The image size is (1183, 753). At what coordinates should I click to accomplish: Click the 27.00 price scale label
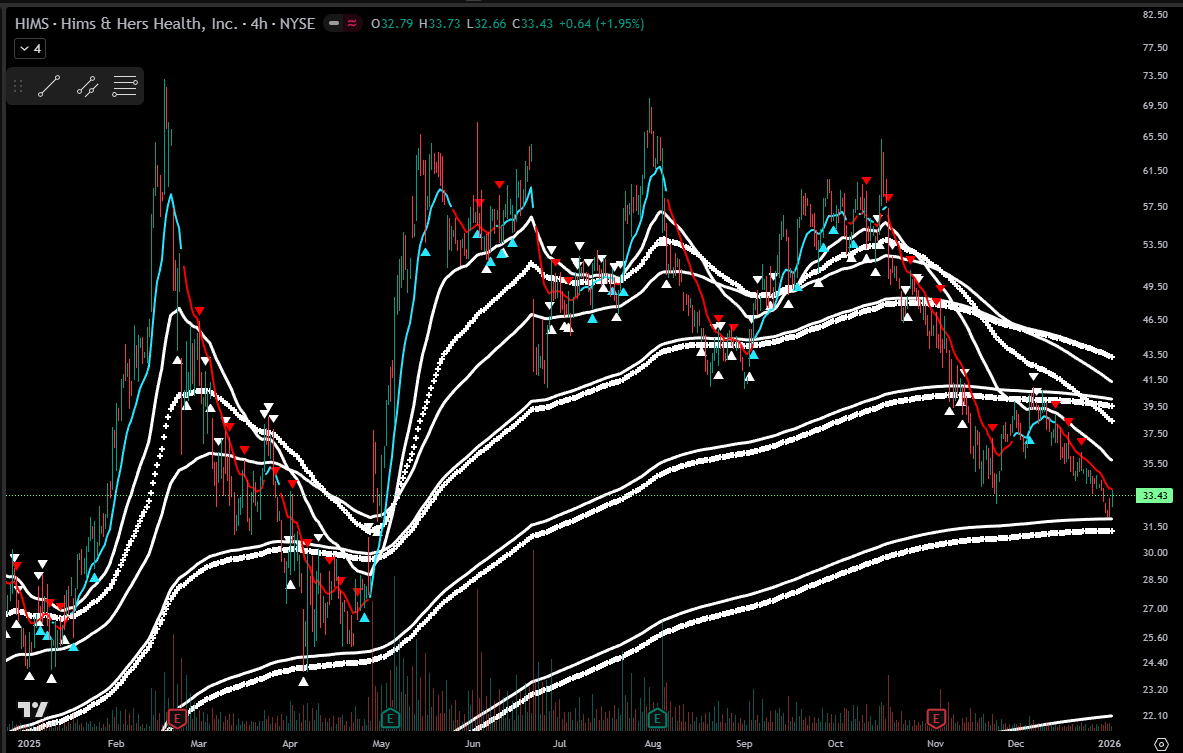[1155, 608]
